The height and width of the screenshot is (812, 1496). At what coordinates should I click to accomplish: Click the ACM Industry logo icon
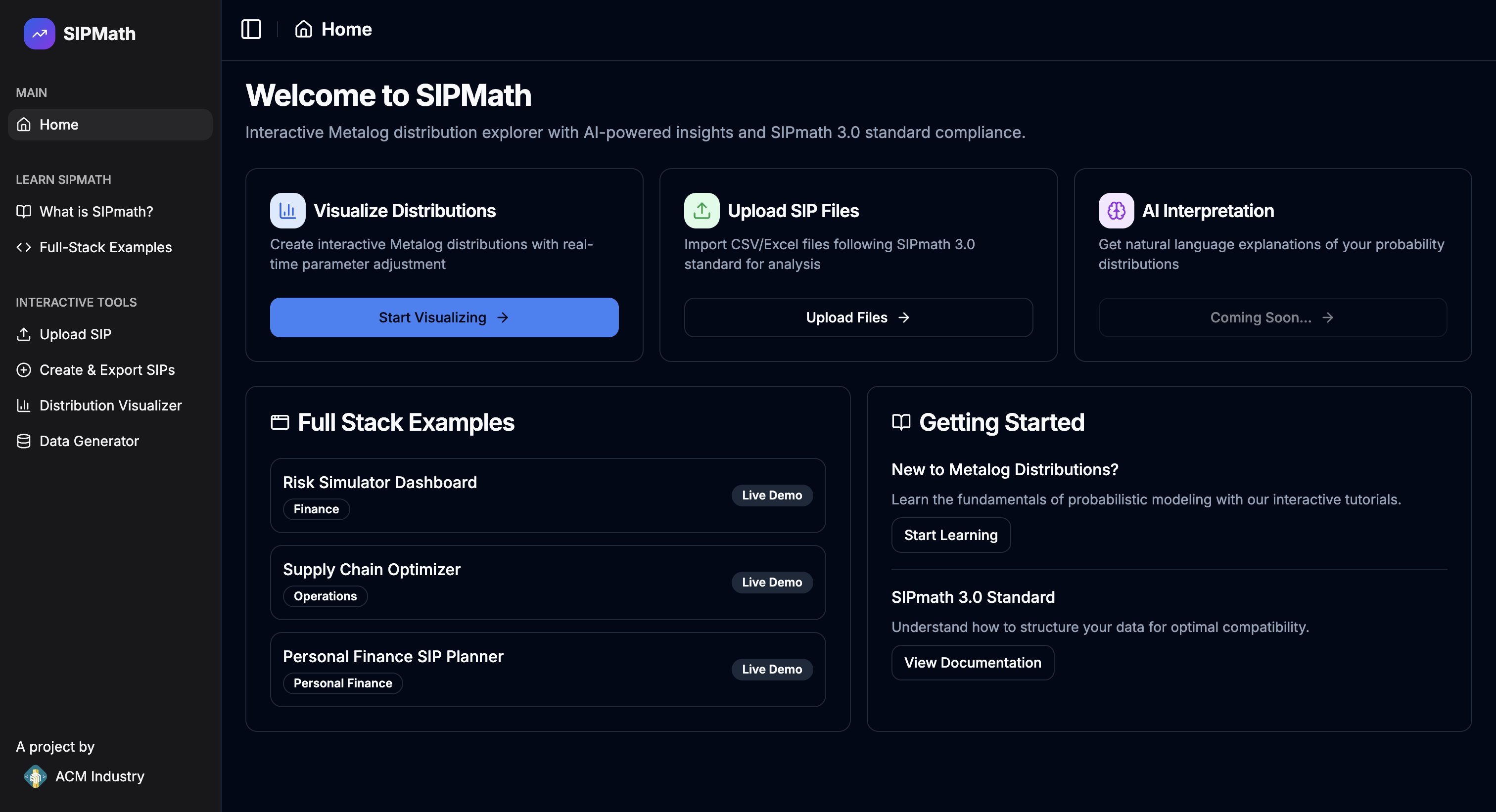click(x=35, y=776)
